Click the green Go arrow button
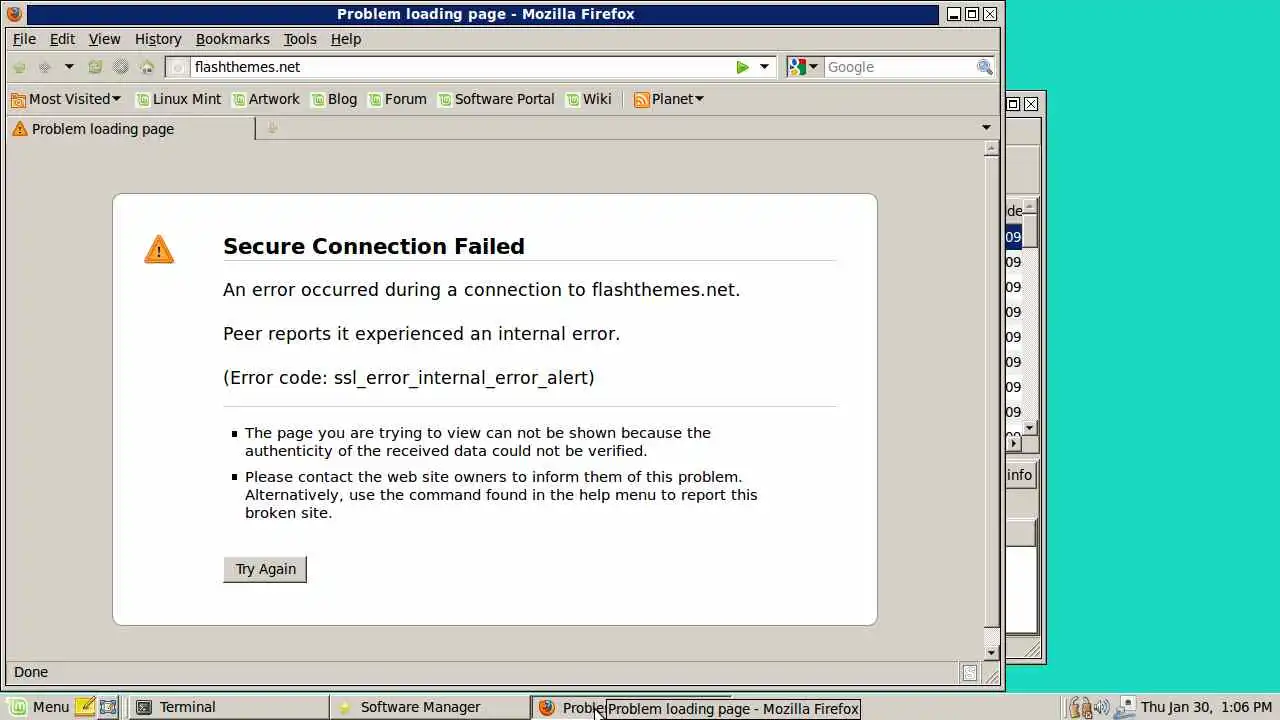 742,67
